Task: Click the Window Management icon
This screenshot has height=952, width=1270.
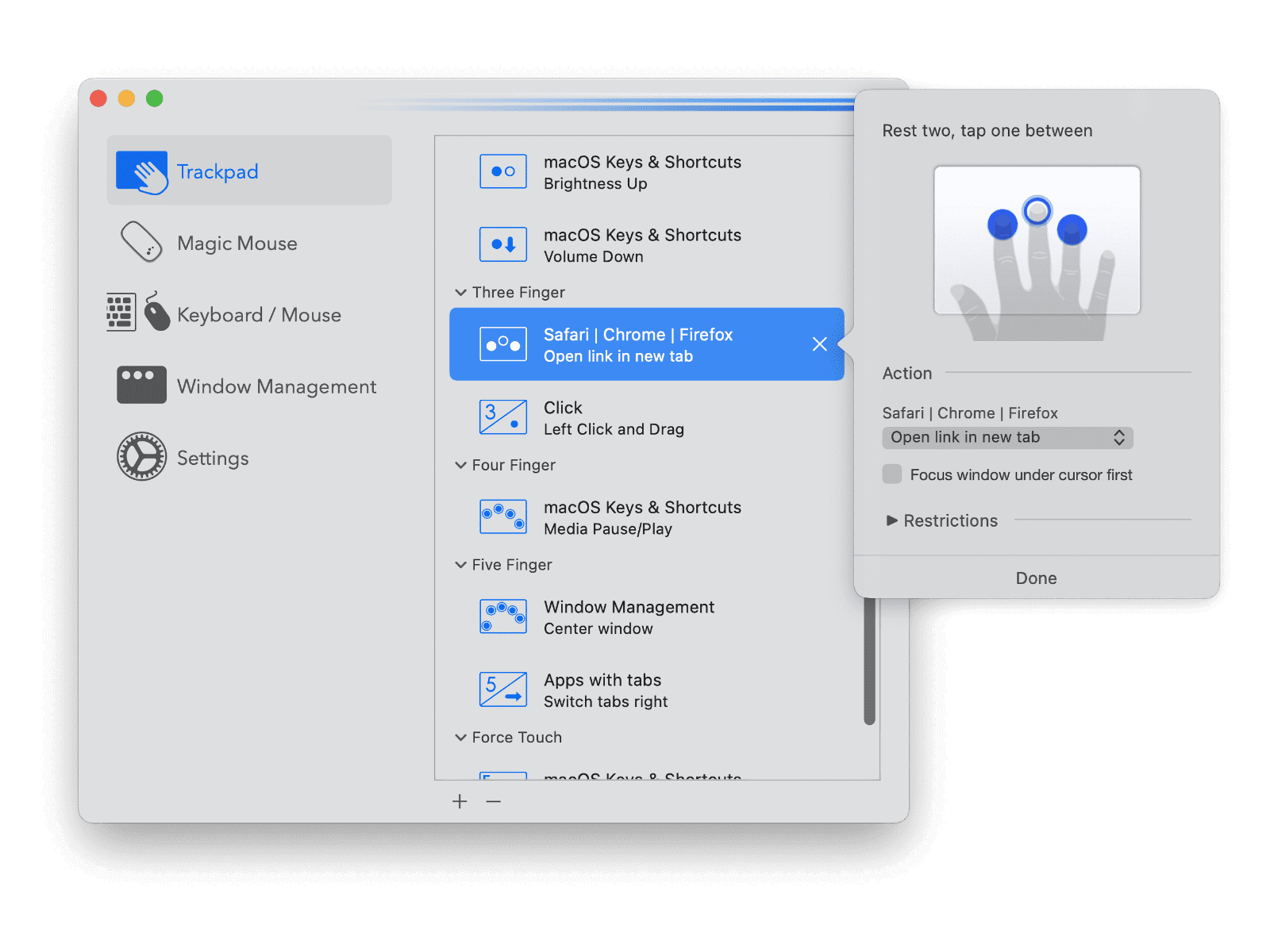Action: tap(142, 385)
